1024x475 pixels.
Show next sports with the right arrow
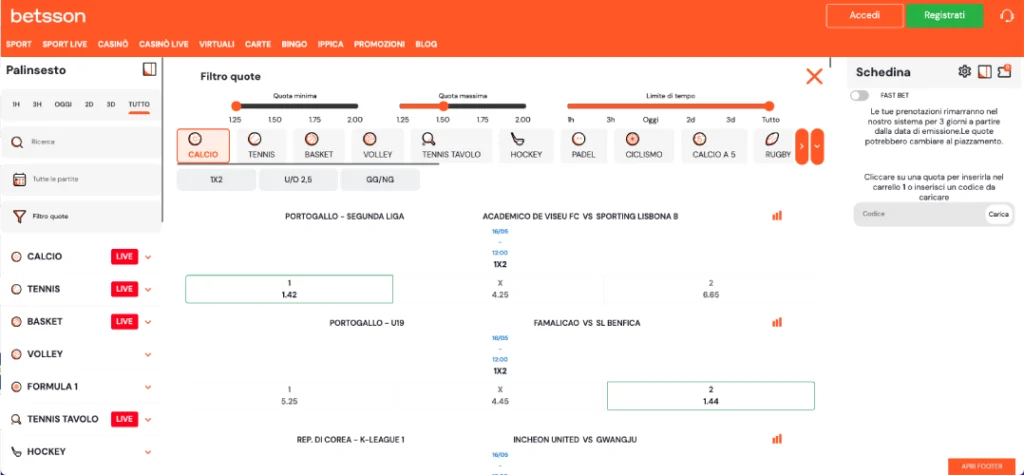point(802,146)
